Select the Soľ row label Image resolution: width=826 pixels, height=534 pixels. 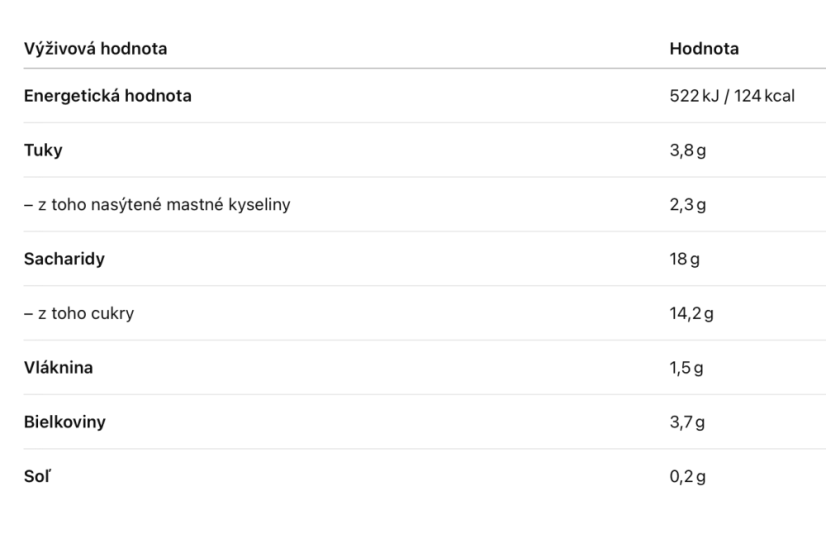[37, 476]
